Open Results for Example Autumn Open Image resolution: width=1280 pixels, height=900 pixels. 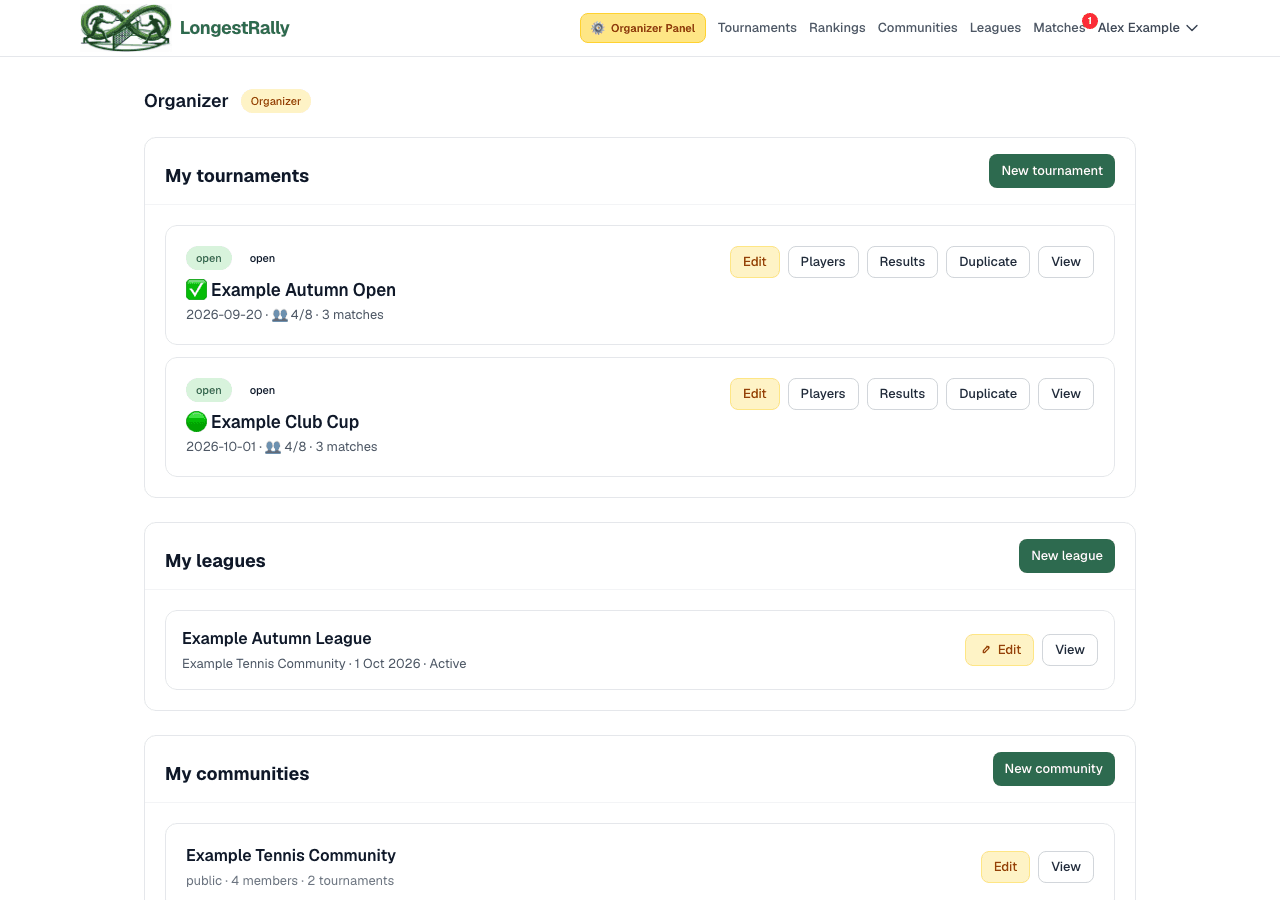902,262
